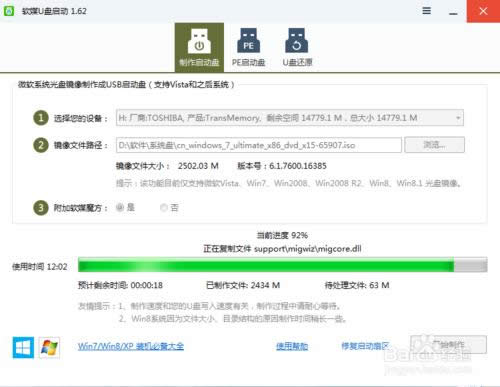Click the green copy progress bar
500x387 pixels.
pyautogui.click(x=283, y=265)
